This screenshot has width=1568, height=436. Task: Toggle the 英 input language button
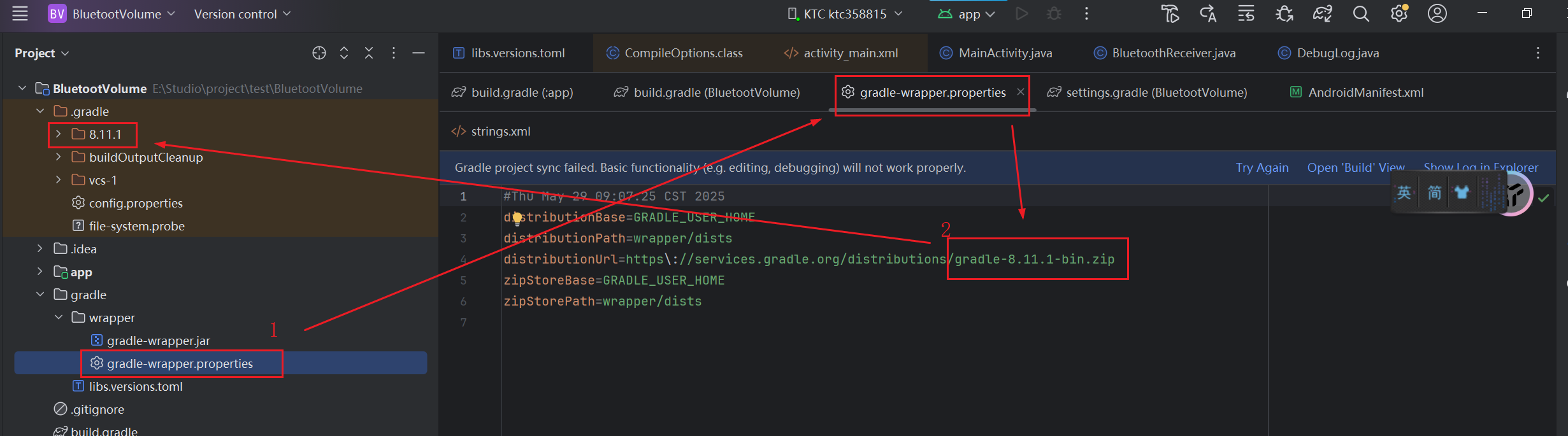coord(1404,192)
